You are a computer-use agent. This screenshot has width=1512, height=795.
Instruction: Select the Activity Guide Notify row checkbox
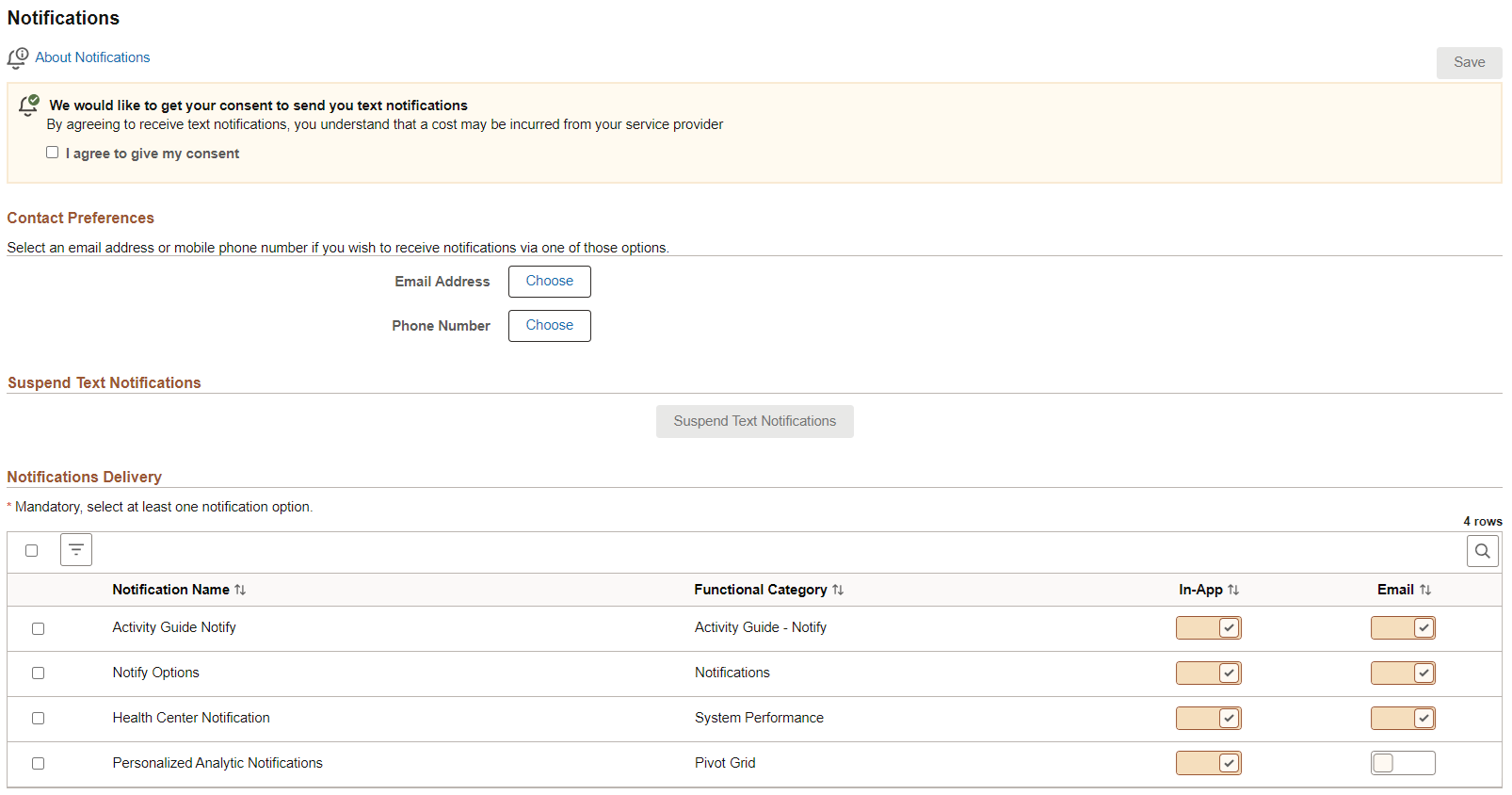click(39, 628)
